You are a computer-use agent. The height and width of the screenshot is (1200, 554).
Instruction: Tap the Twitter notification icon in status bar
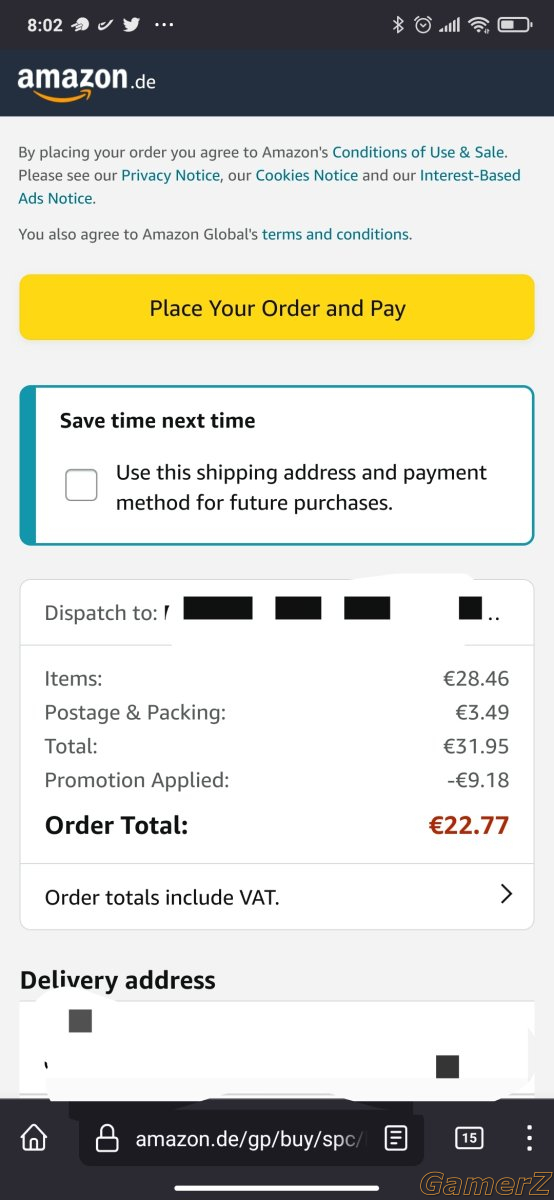click(131, 25)
